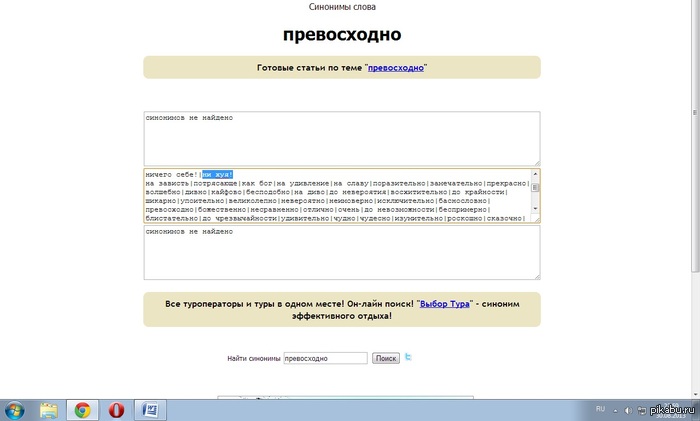Click the synonym 'сказочно'
The height and width of the screenshot is (421, 700).
pos(504,218)
